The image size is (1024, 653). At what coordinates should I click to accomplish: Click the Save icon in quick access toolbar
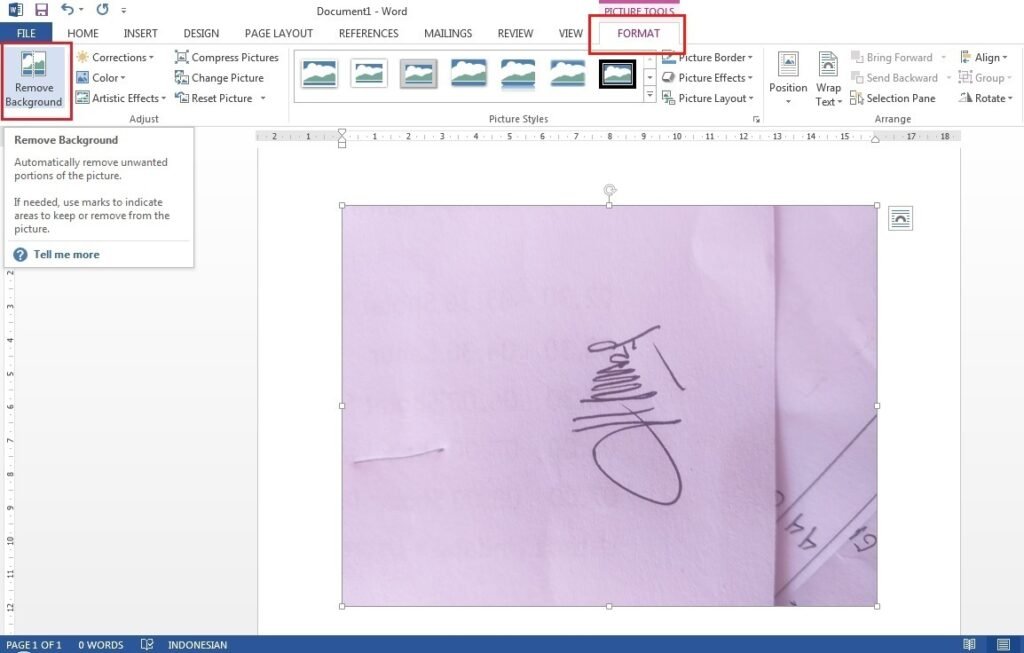(x=41, y=10)
